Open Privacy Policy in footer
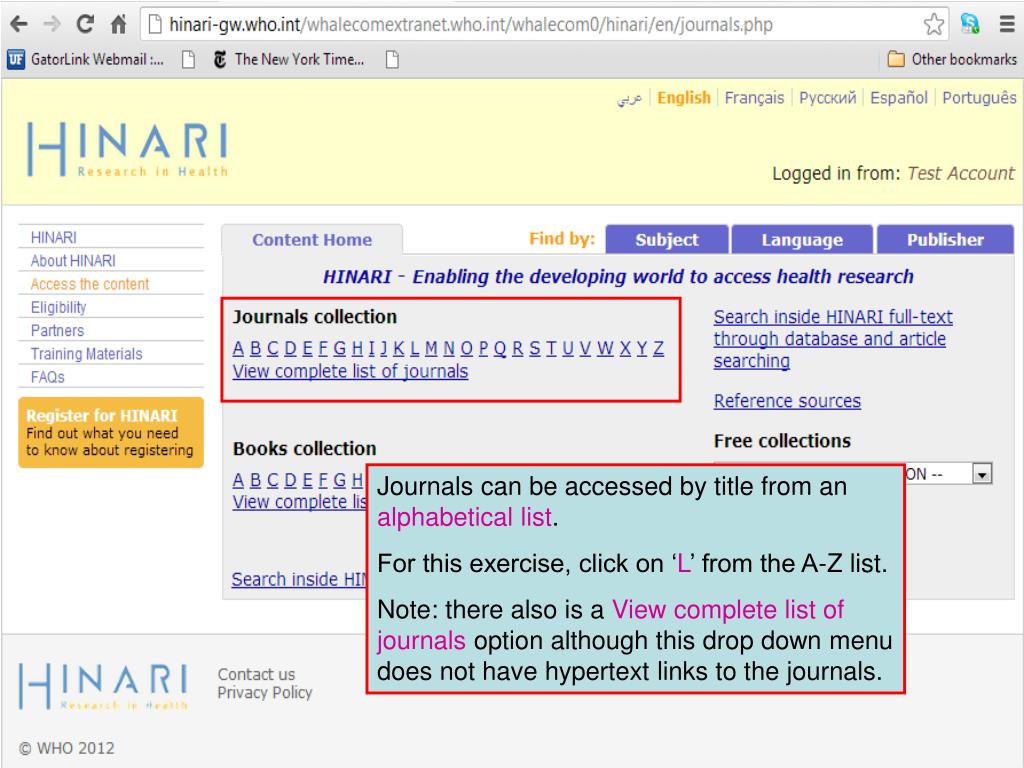This screenshot has width=1024, height=768. (x=264, y=693)
